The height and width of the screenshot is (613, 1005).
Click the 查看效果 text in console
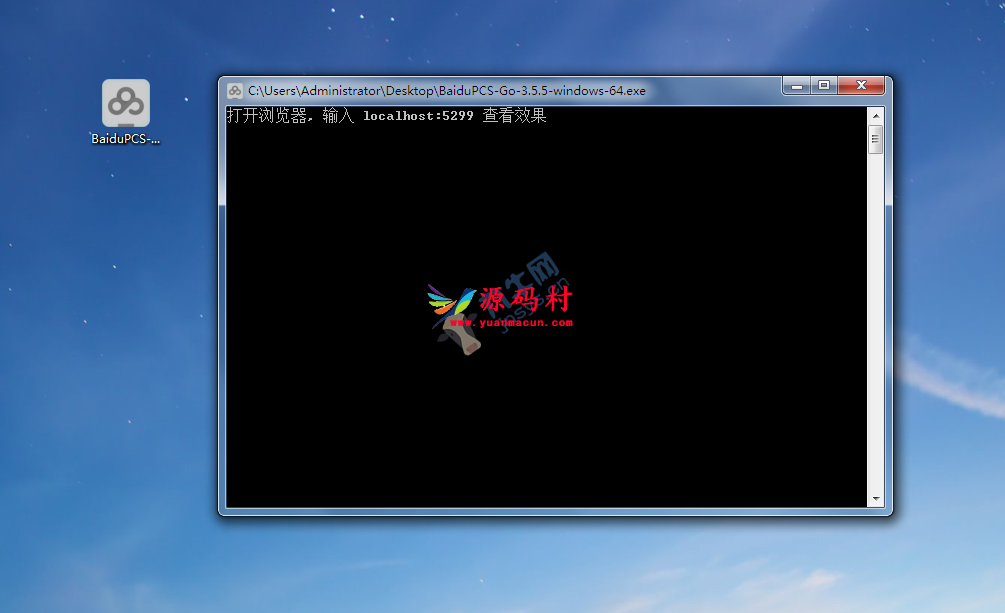(x=514, y=116)
